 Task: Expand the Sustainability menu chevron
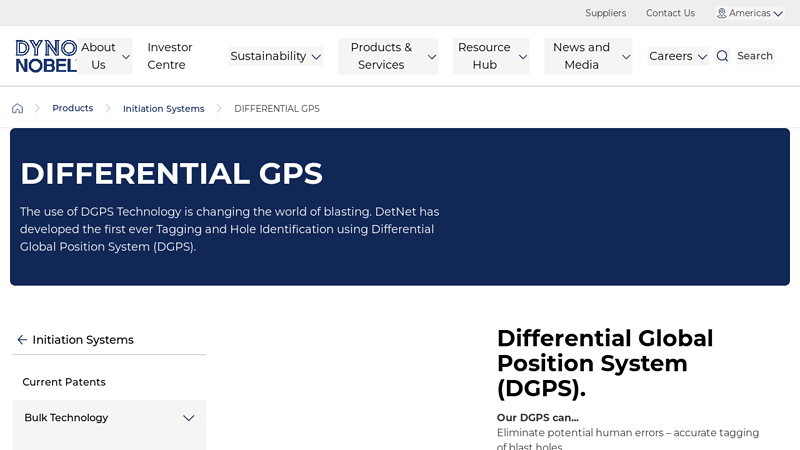316,57
